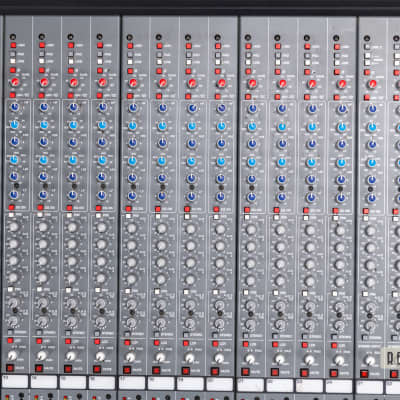Turn the topmost dark-blue EQ knob, channel 13
Image resolution: width=400 pixels, height=400 pixels.
[14, 107]
